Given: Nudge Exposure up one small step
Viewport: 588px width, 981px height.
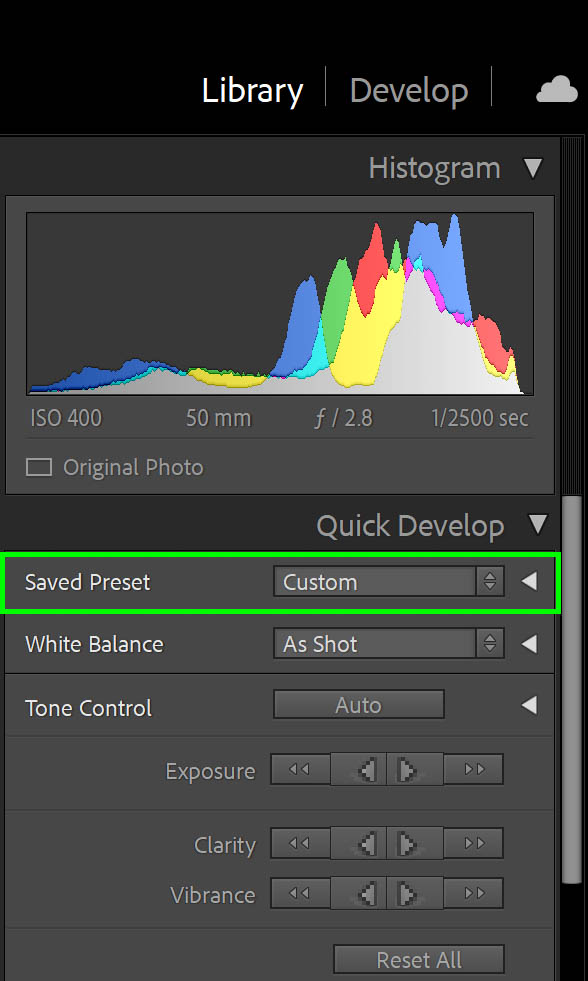Looking at the screenshot, I should (x=415, y=770).
